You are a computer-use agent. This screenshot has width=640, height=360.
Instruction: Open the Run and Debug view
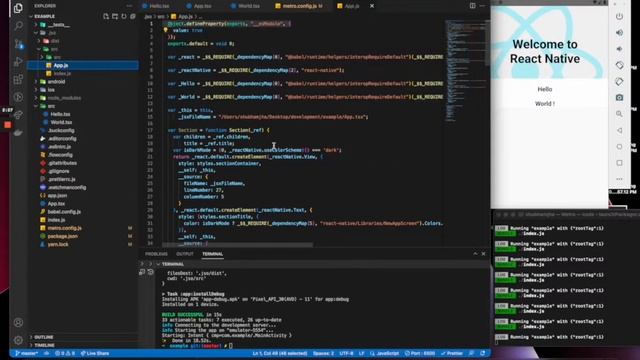pyautogui.click(x=18, y=61)
